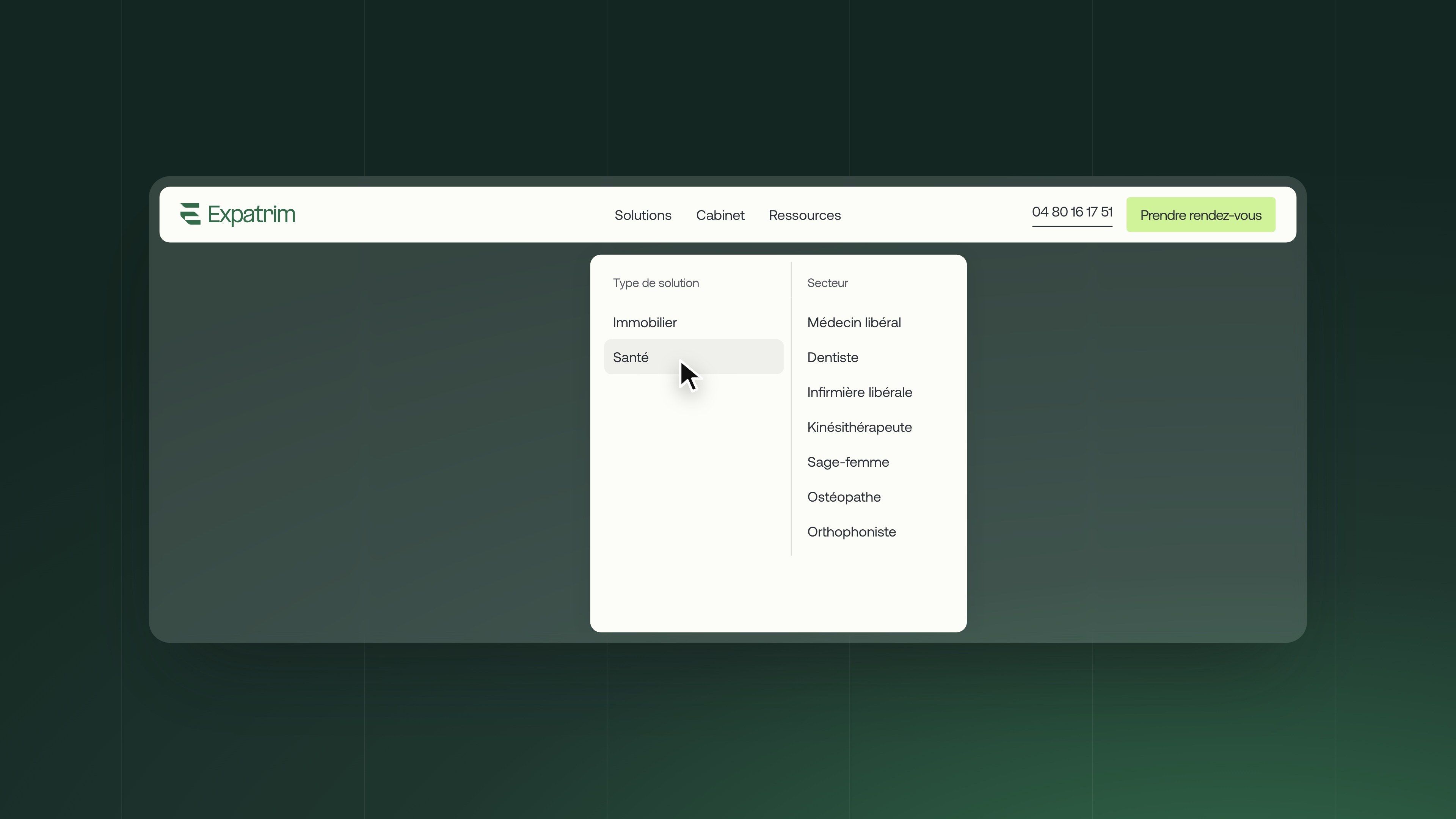Open the Cabinet menu
This screenshot has height=819, width=1456.
tap(720, 215)
